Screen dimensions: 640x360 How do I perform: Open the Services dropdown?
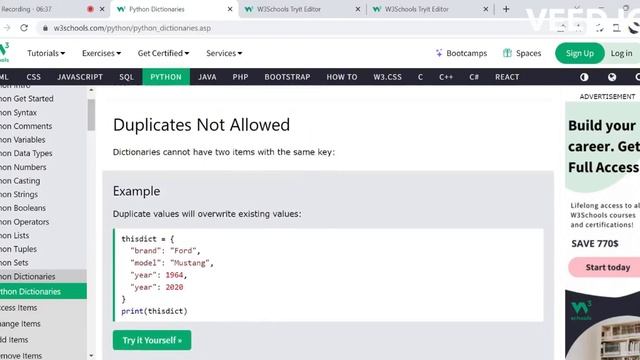(x=224, y=53)
